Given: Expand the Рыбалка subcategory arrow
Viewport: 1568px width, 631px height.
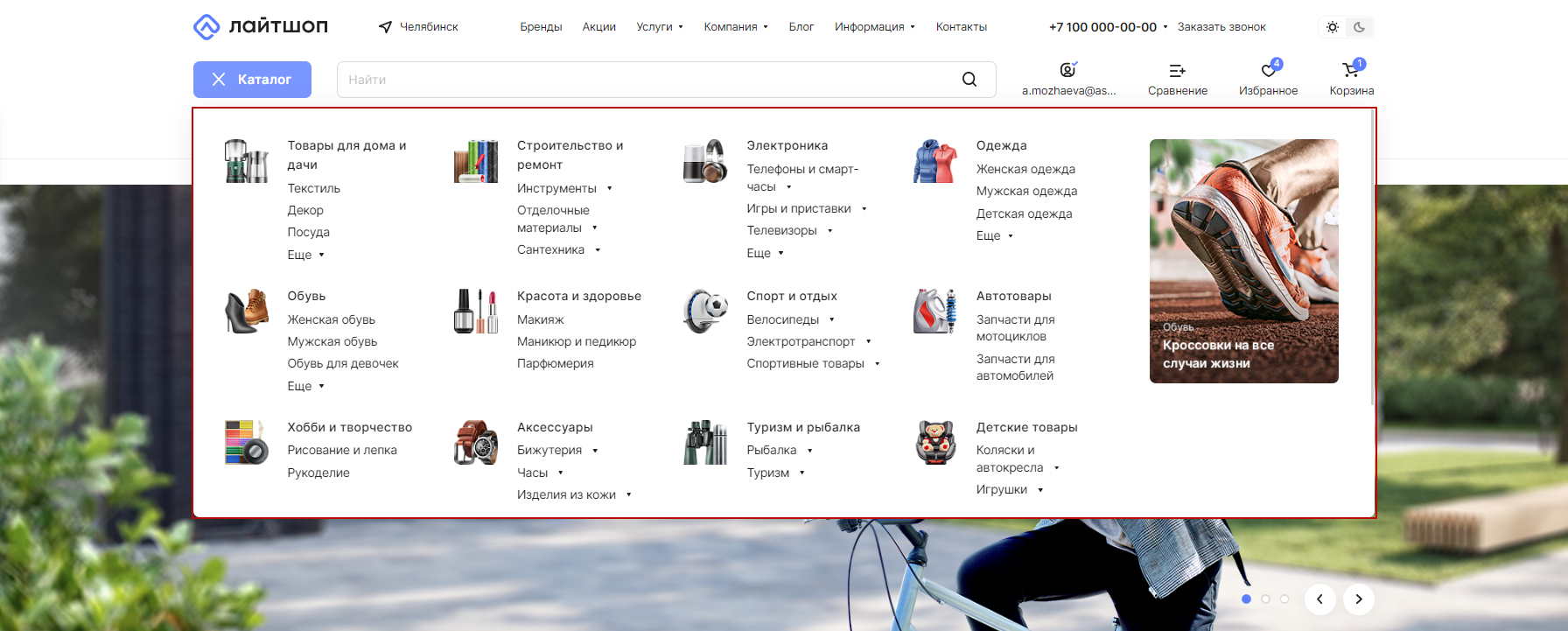Looking at the screenshot, I should coord(810,451).
